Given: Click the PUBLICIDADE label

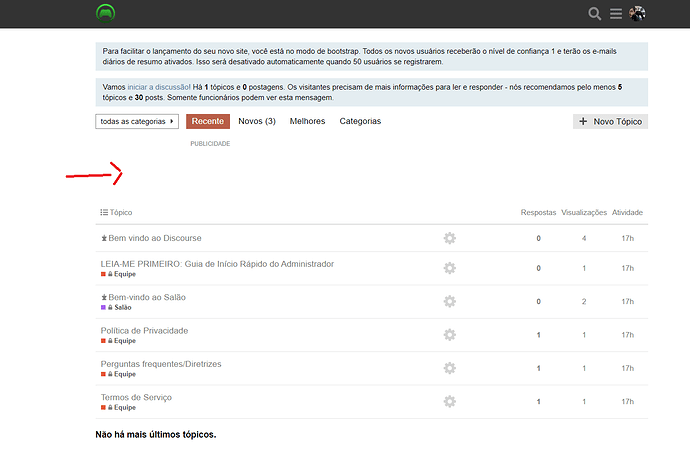Looking at the screenshot, I should [210, 144].
